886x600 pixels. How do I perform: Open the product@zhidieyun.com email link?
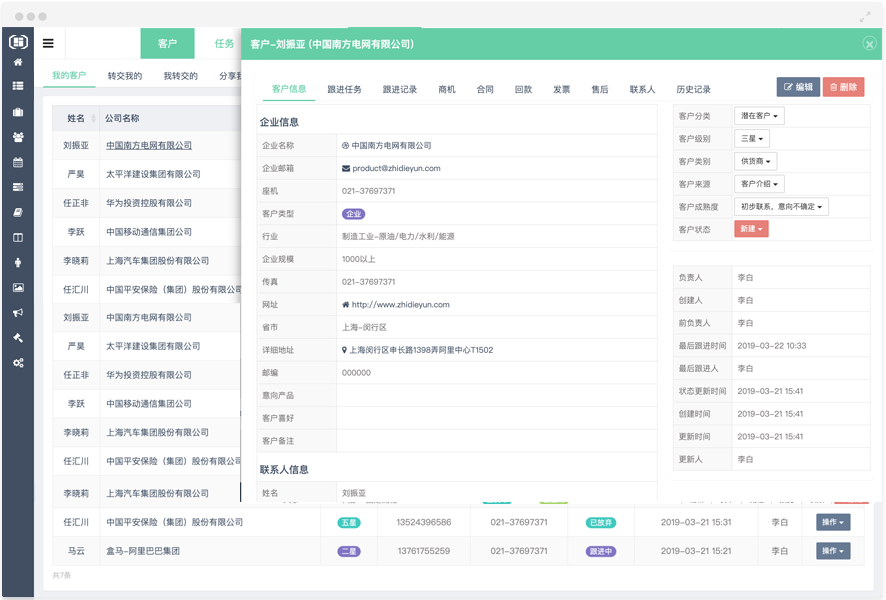pyautogui.click(x=396, y=168)
